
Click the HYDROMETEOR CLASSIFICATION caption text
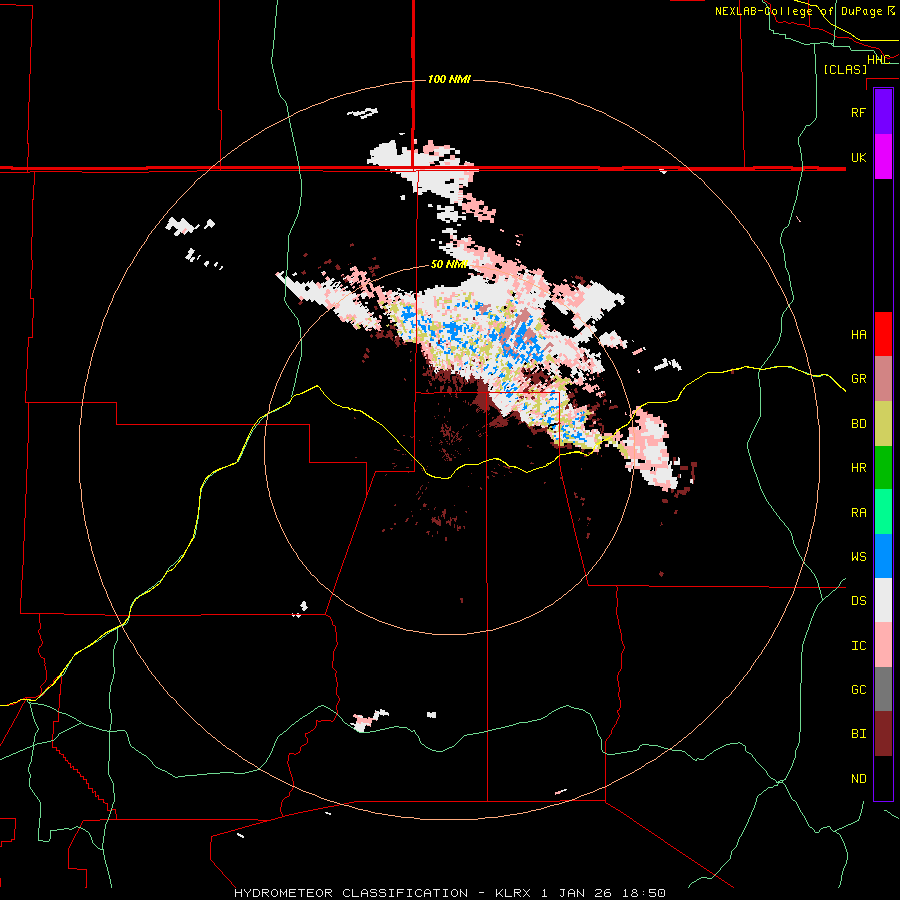[x=351, y=893]
